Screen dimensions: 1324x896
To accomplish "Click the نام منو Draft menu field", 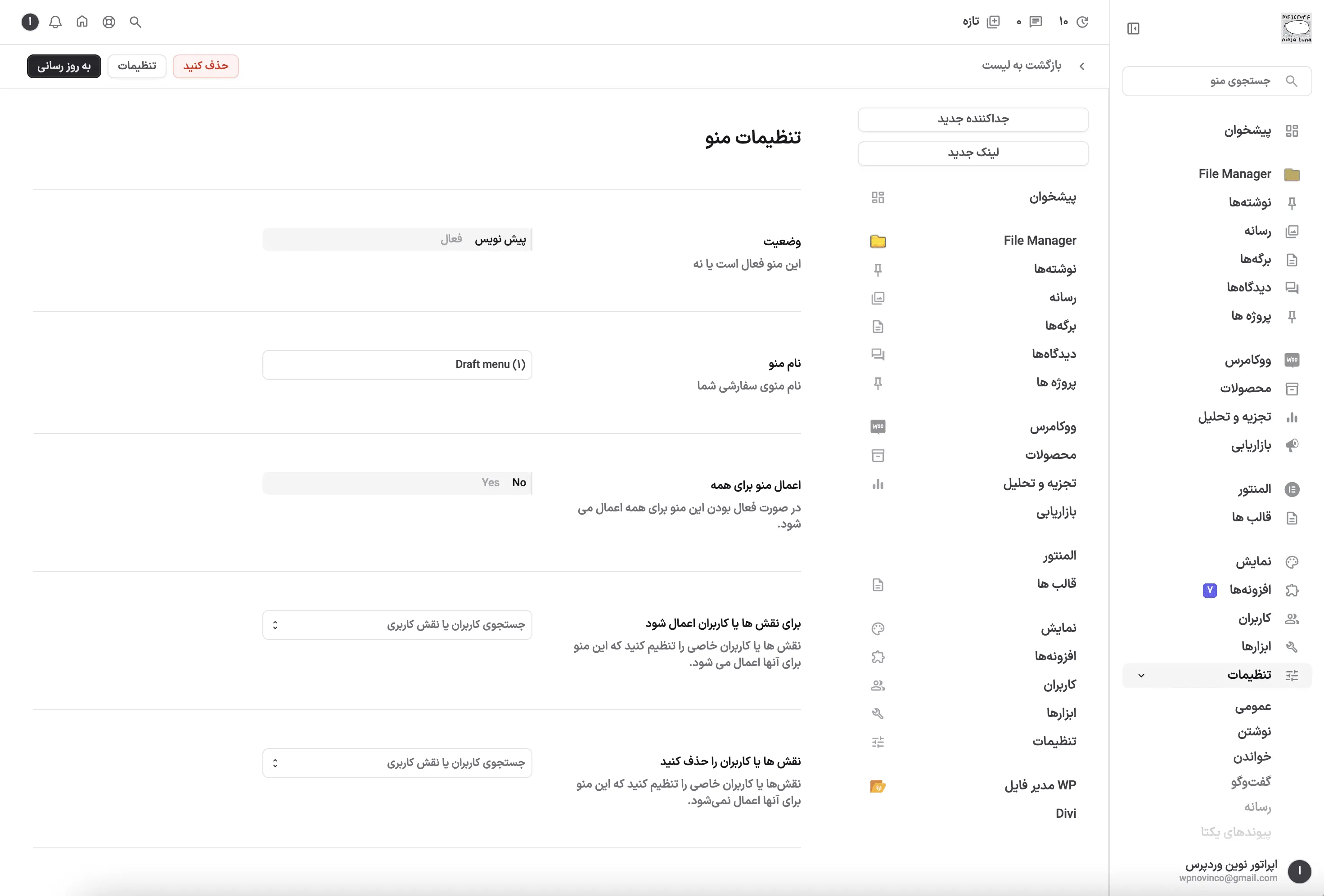I will tap(397, 365).
